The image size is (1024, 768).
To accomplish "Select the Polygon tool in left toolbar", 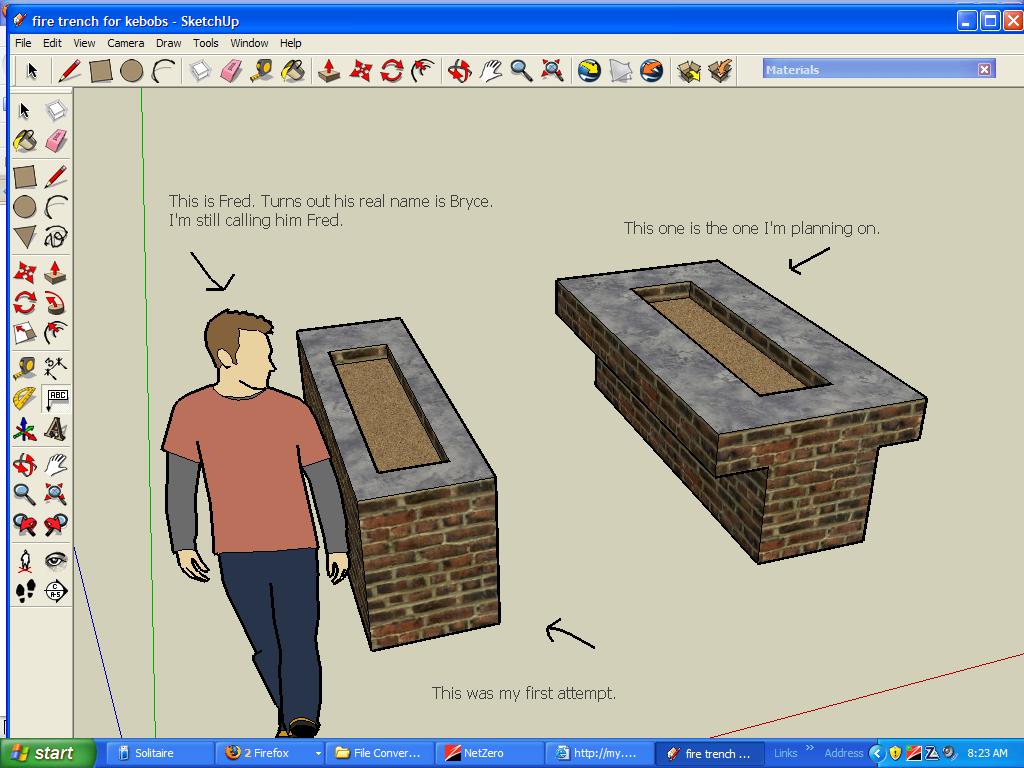I will click(x=25, y=237).
